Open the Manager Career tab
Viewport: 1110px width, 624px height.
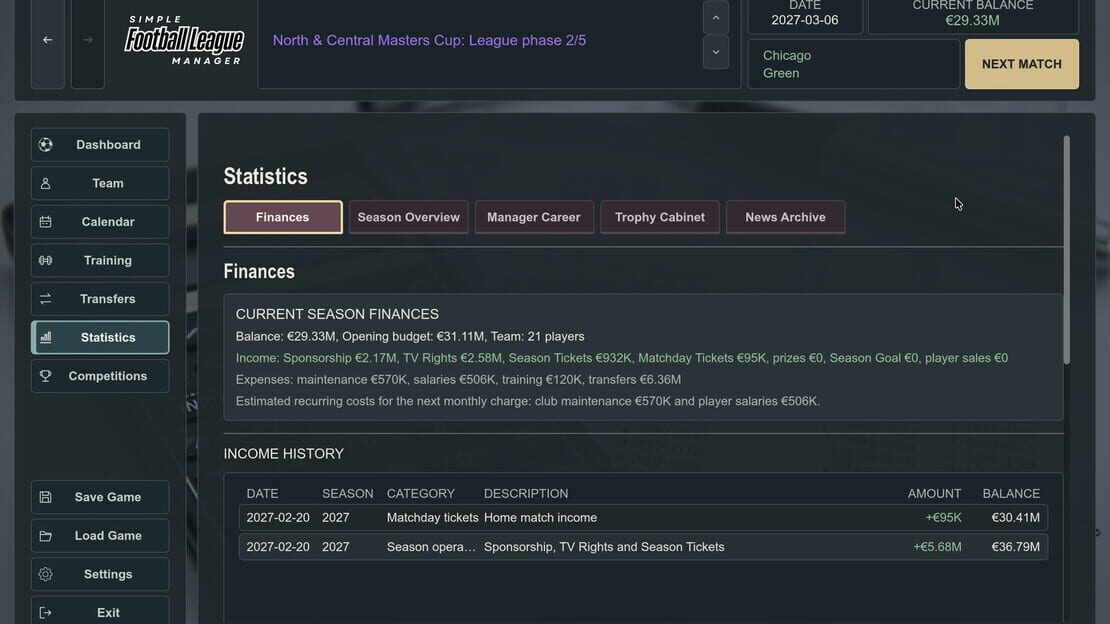(534, 217)
